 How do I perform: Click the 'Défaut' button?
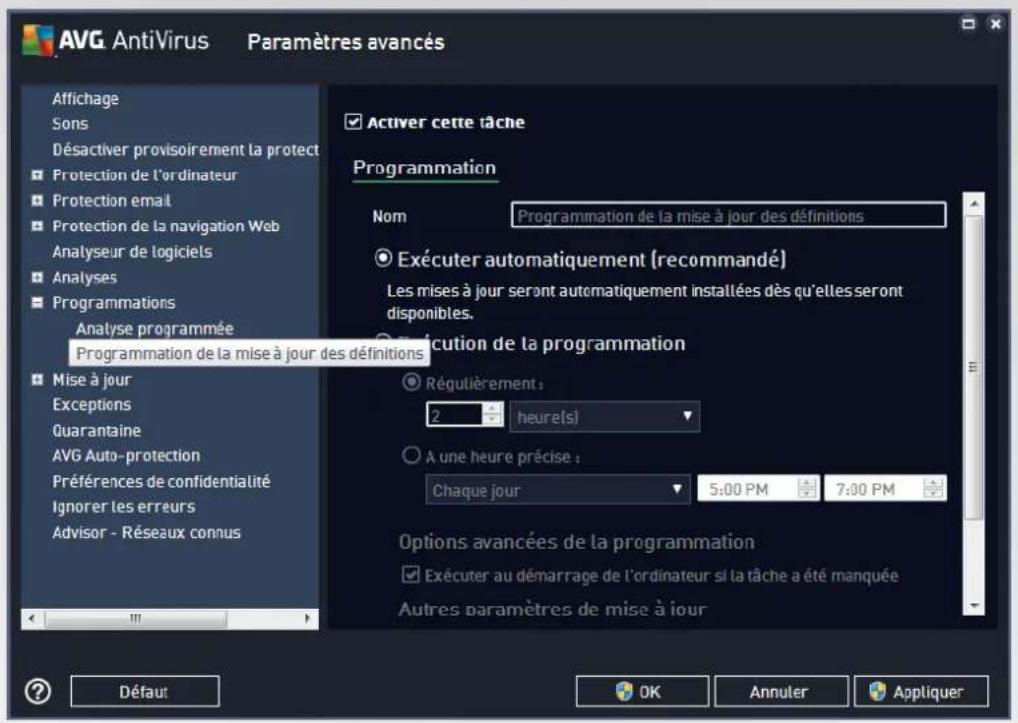[x=145, y=691]
